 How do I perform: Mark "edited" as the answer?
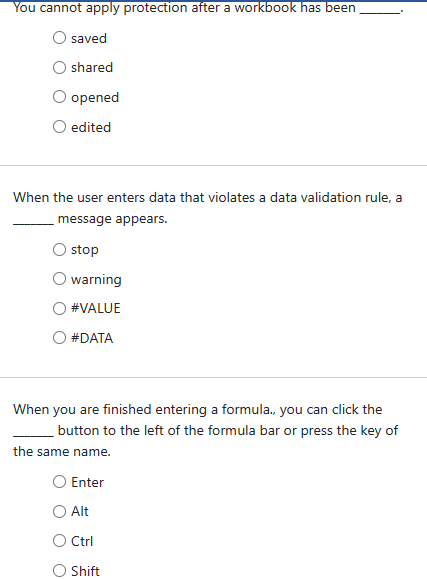(x=59, y=127)
